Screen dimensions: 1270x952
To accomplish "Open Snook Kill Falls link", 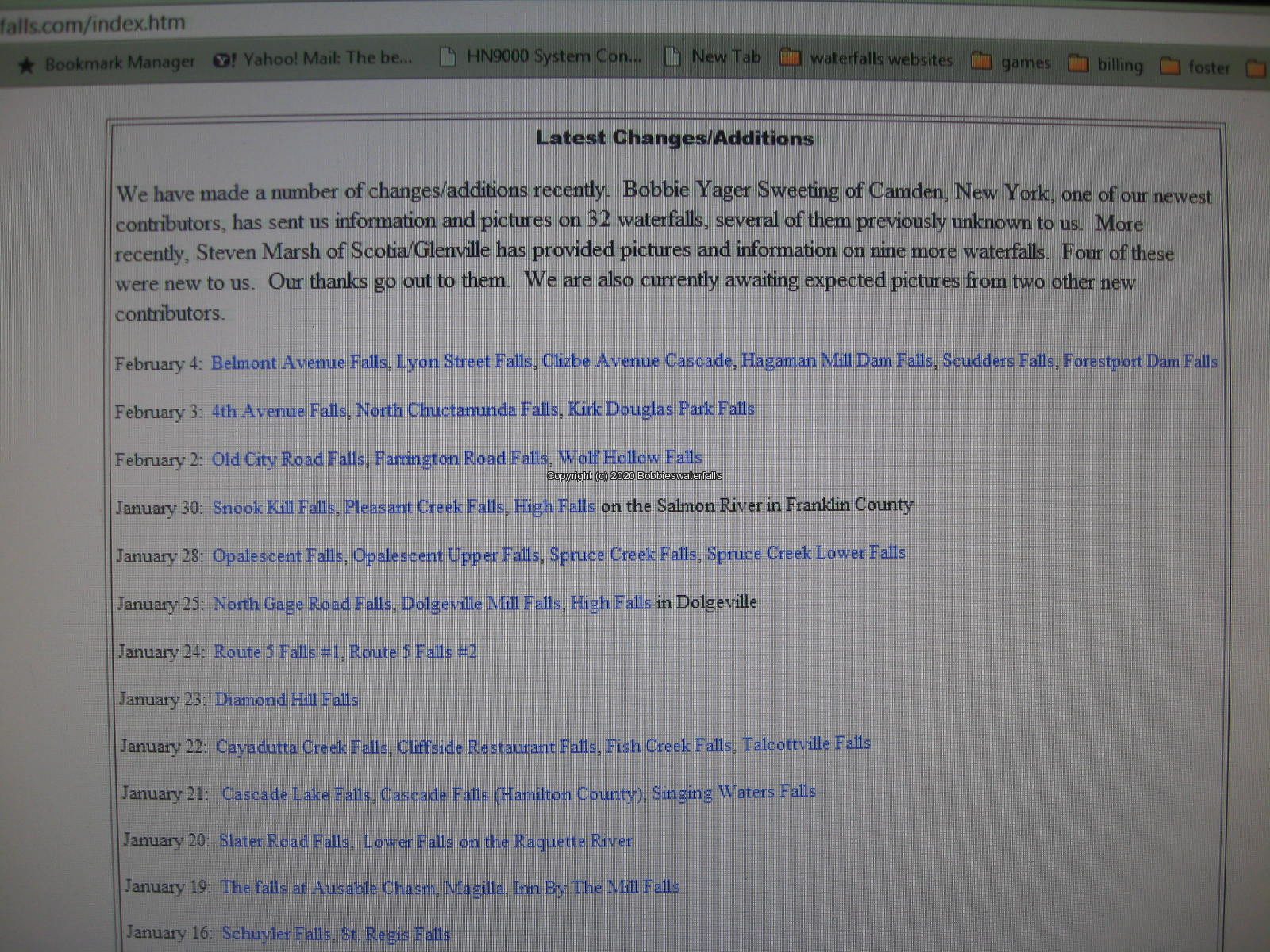I will click(274, 507).
